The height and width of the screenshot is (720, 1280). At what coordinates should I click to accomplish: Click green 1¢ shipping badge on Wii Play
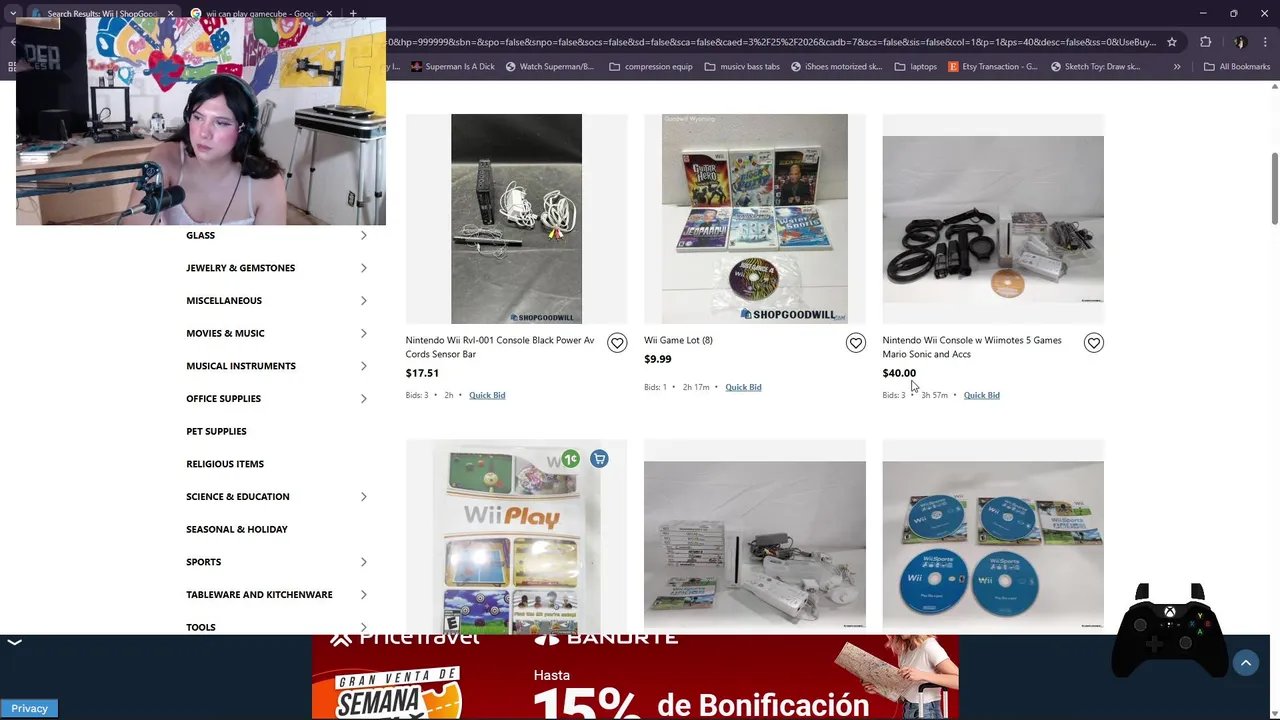click(570, 459)
